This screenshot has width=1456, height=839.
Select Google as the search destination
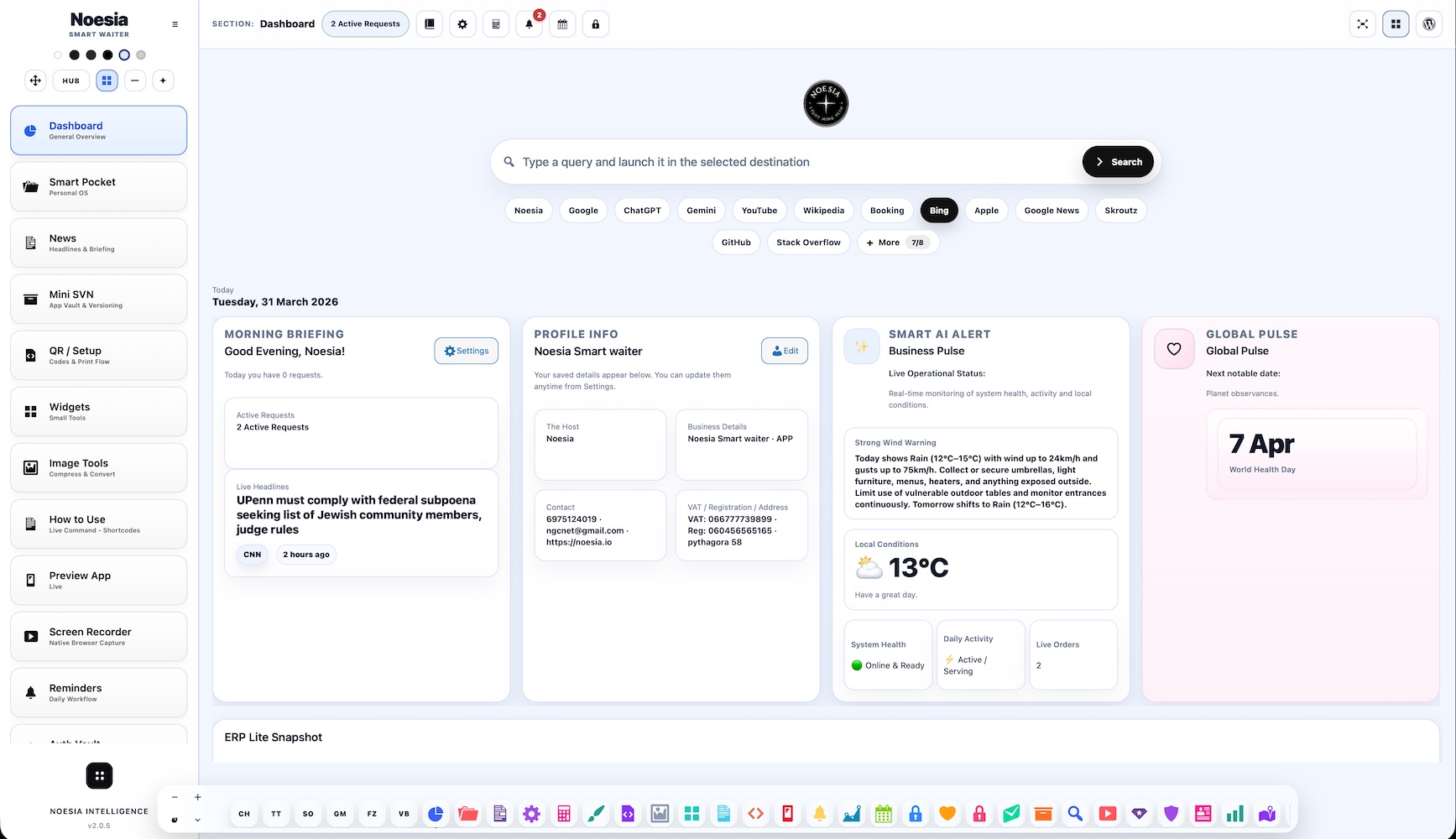tap(583, 211)
